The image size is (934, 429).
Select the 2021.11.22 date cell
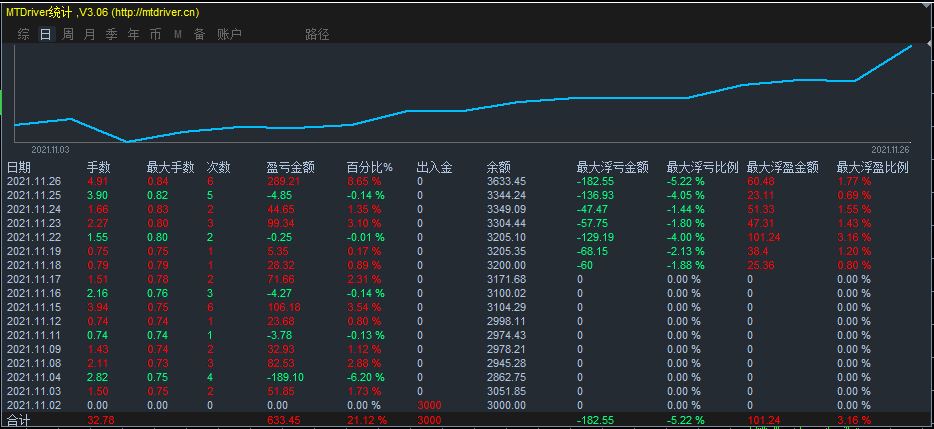pyautogui.click(x=34, y=237)
